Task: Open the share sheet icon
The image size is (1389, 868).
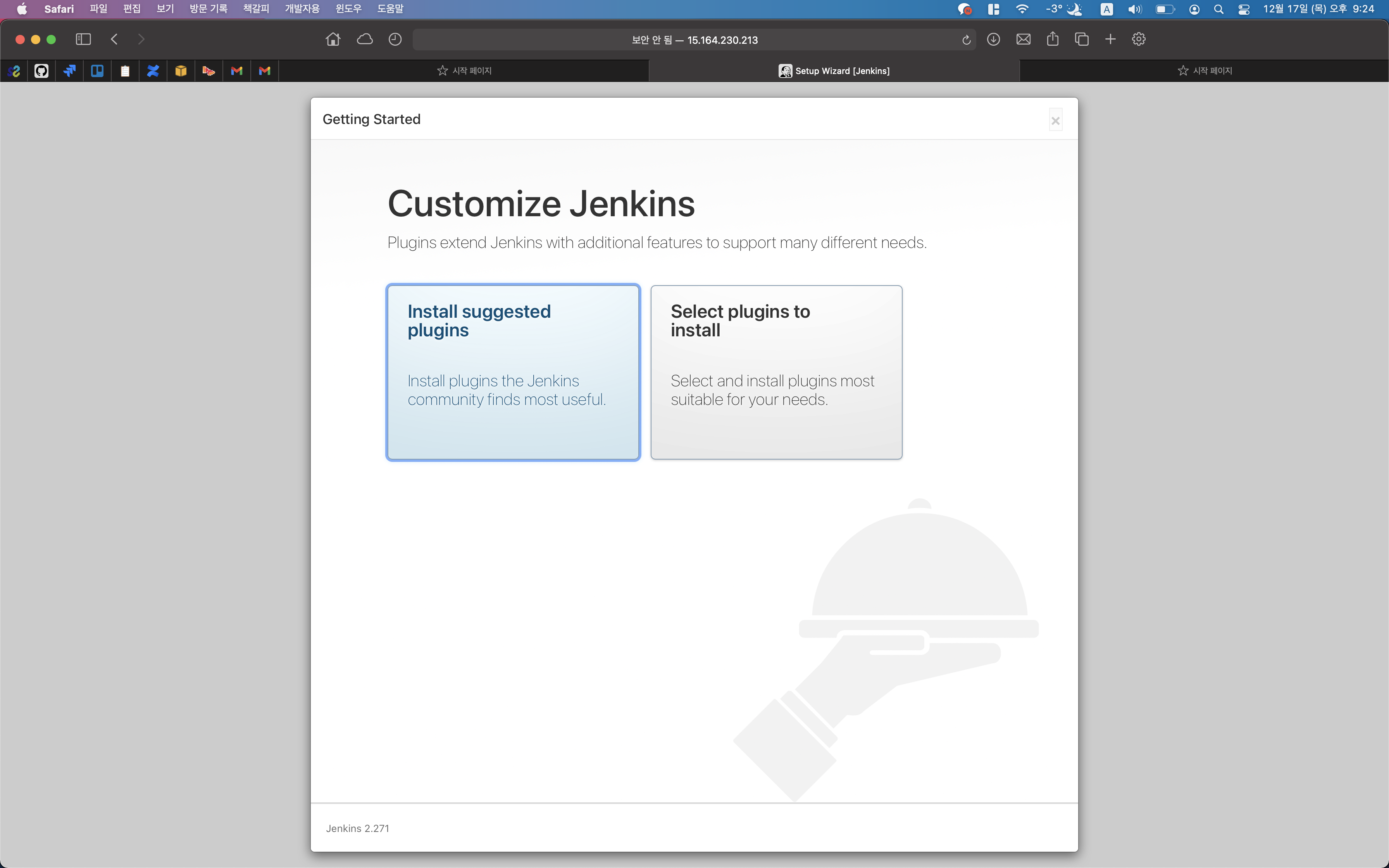Action: point(1052,40)
